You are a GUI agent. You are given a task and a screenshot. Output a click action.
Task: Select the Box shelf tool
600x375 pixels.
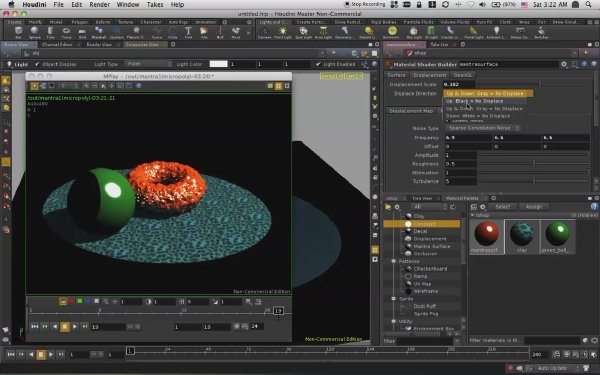[x=18, y=32]
